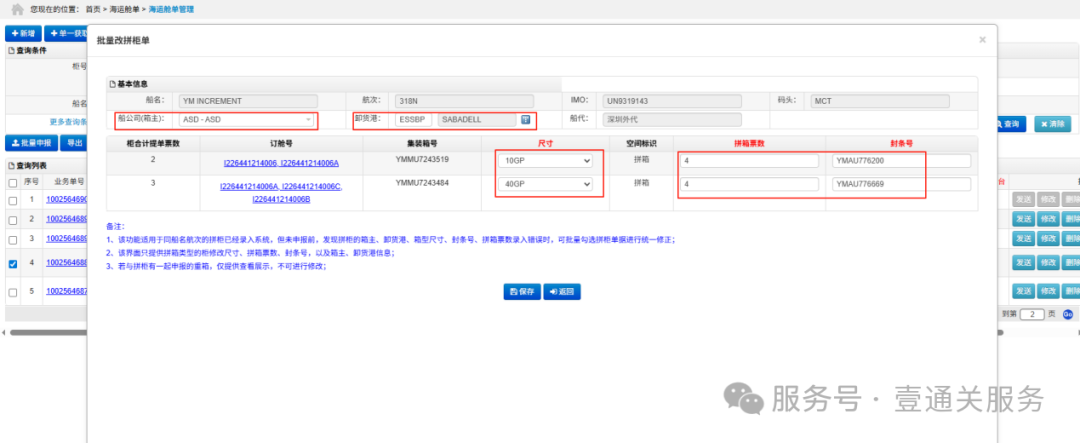Toggle the select-all checkbox in list header
This screenshot has width=1080, height=443.
13,183
